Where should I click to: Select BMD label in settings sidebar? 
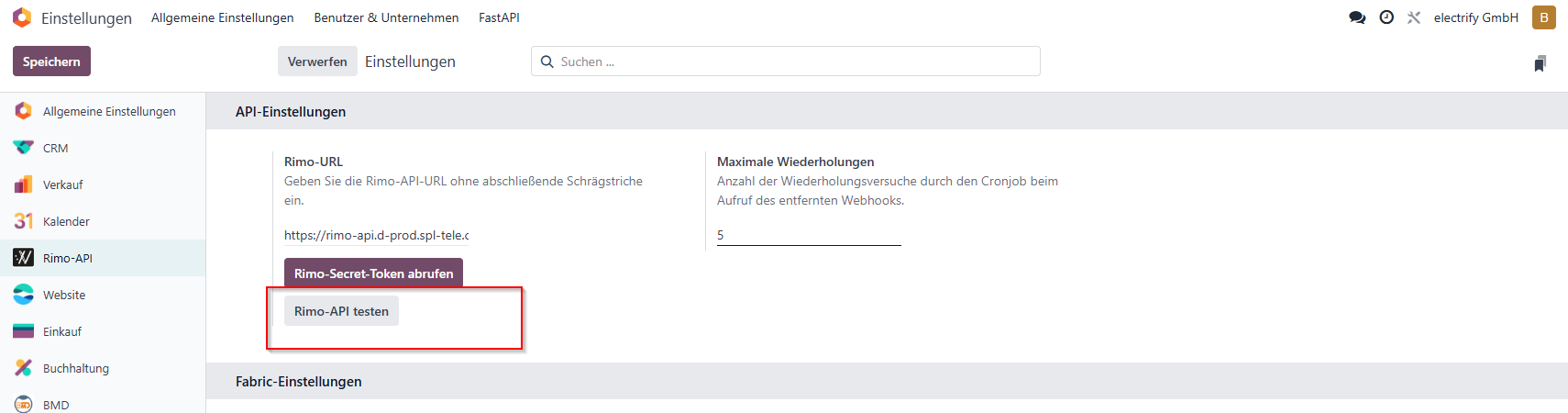(56, 405)
